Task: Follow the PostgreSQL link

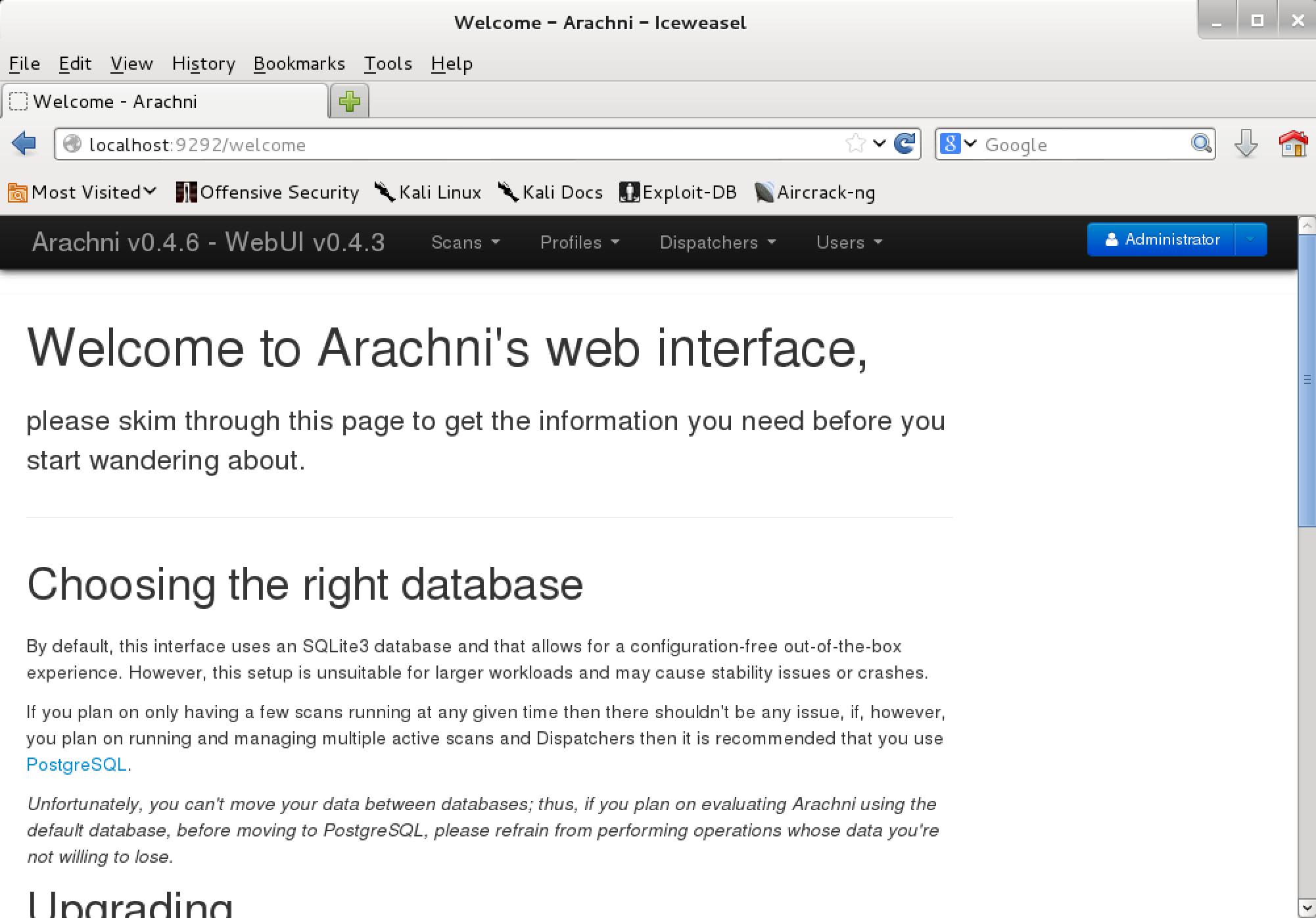Action: click(76, 764)
